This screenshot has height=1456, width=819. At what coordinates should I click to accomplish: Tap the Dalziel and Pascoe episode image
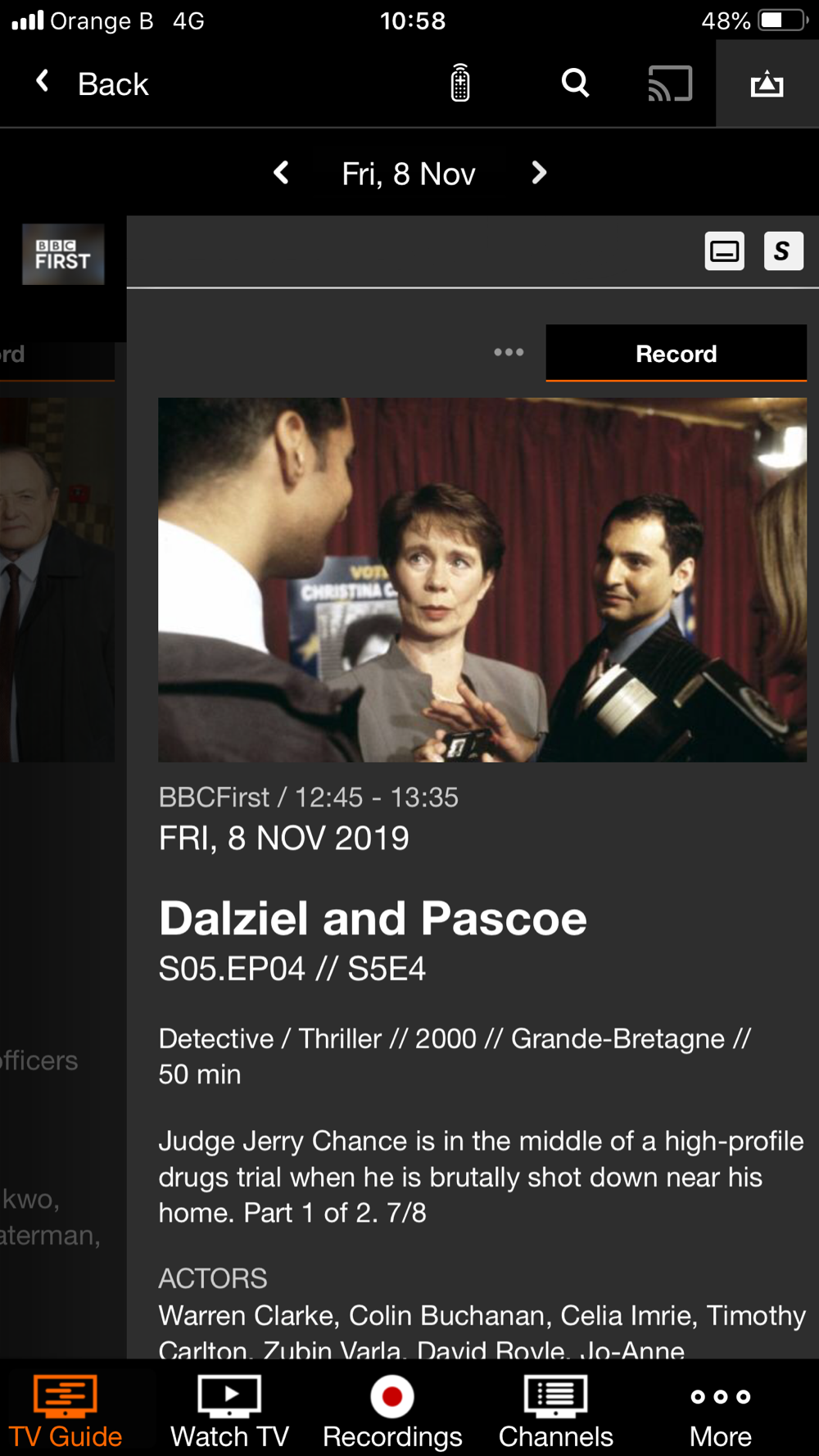click(482, 580)
